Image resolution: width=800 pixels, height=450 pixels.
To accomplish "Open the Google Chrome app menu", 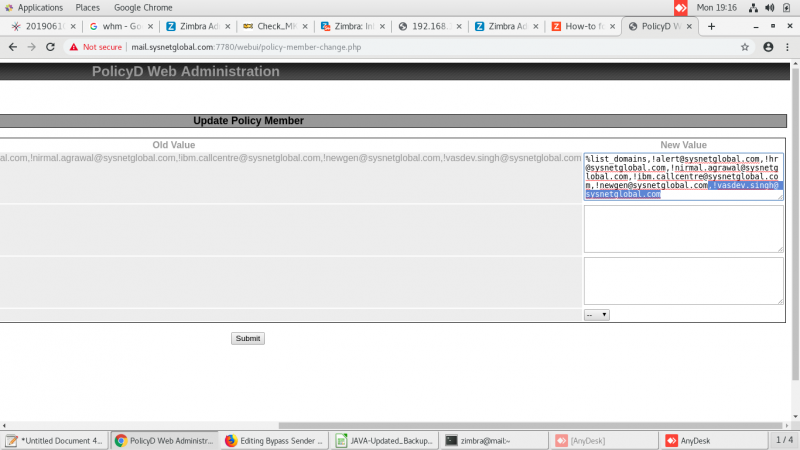I will point(143,8).
